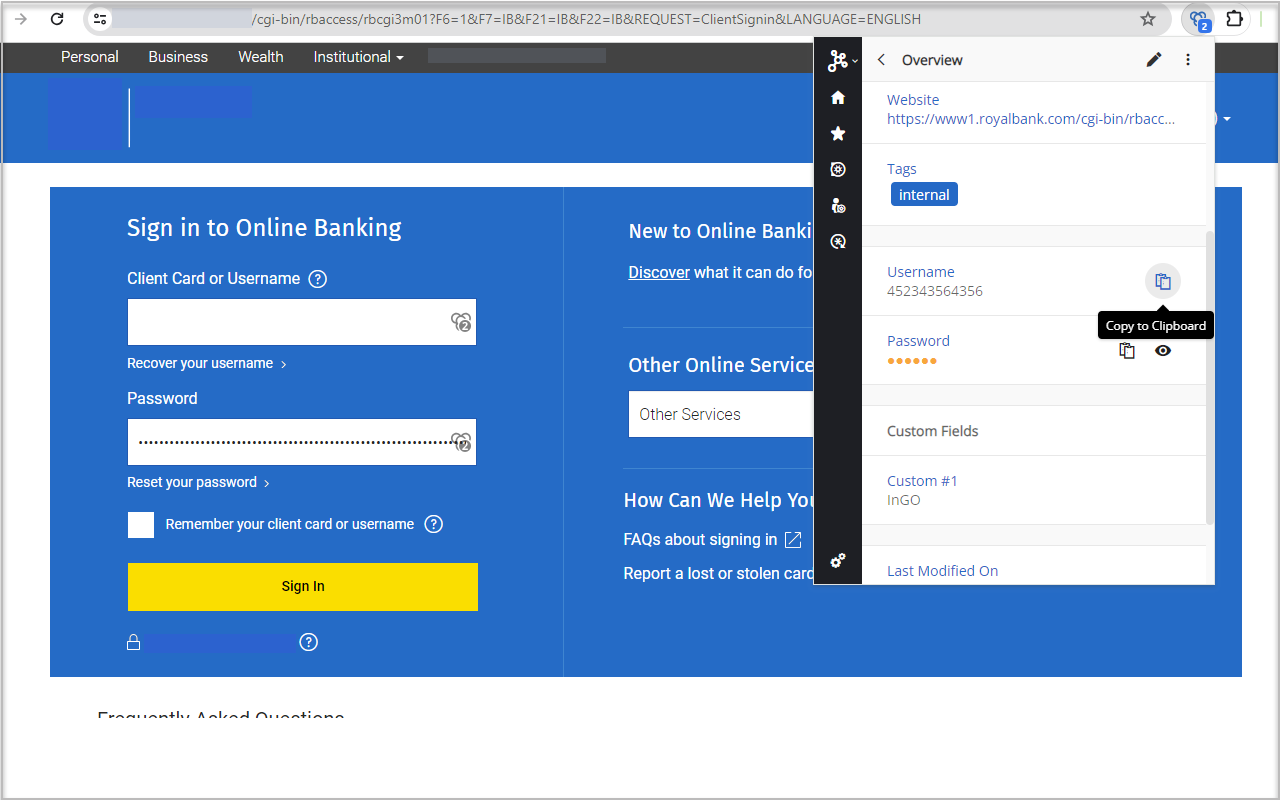Edit this entry using the pencil icon
1280x800 pixels.
coord(1154,60)
